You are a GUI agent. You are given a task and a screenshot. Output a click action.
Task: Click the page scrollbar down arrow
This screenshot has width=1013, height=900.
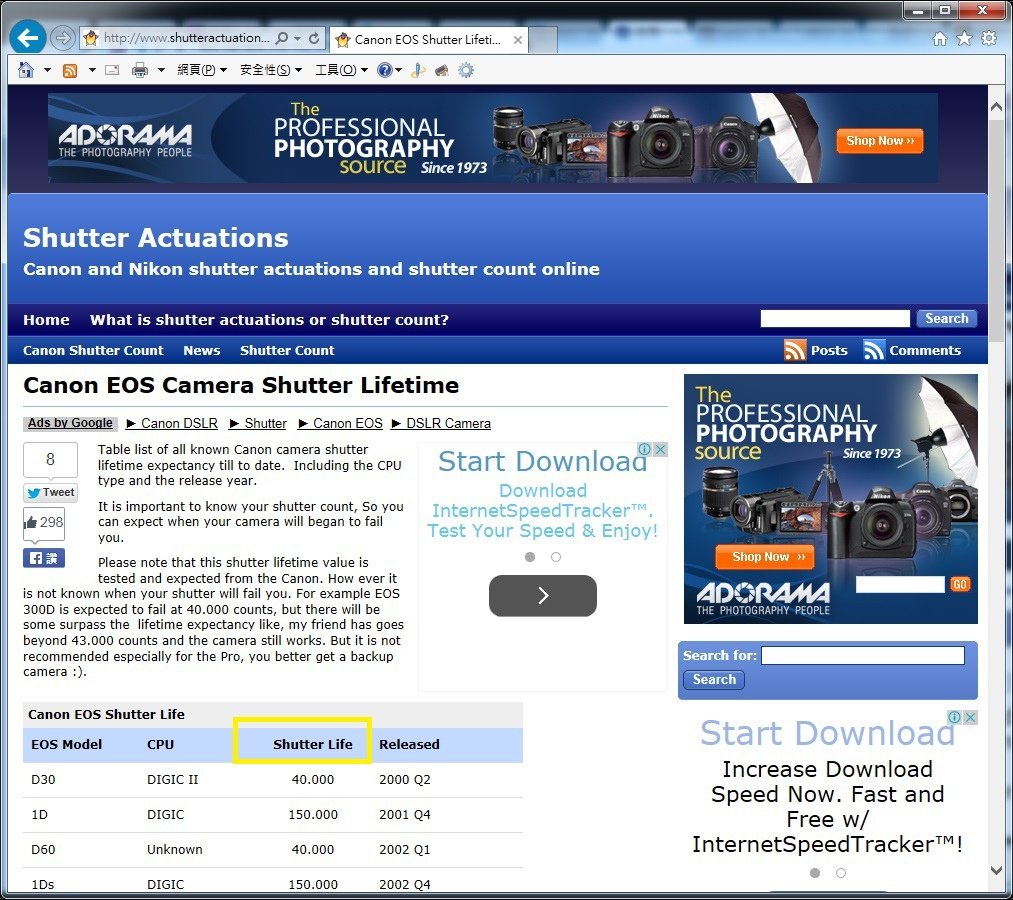[x=996, y=870]
